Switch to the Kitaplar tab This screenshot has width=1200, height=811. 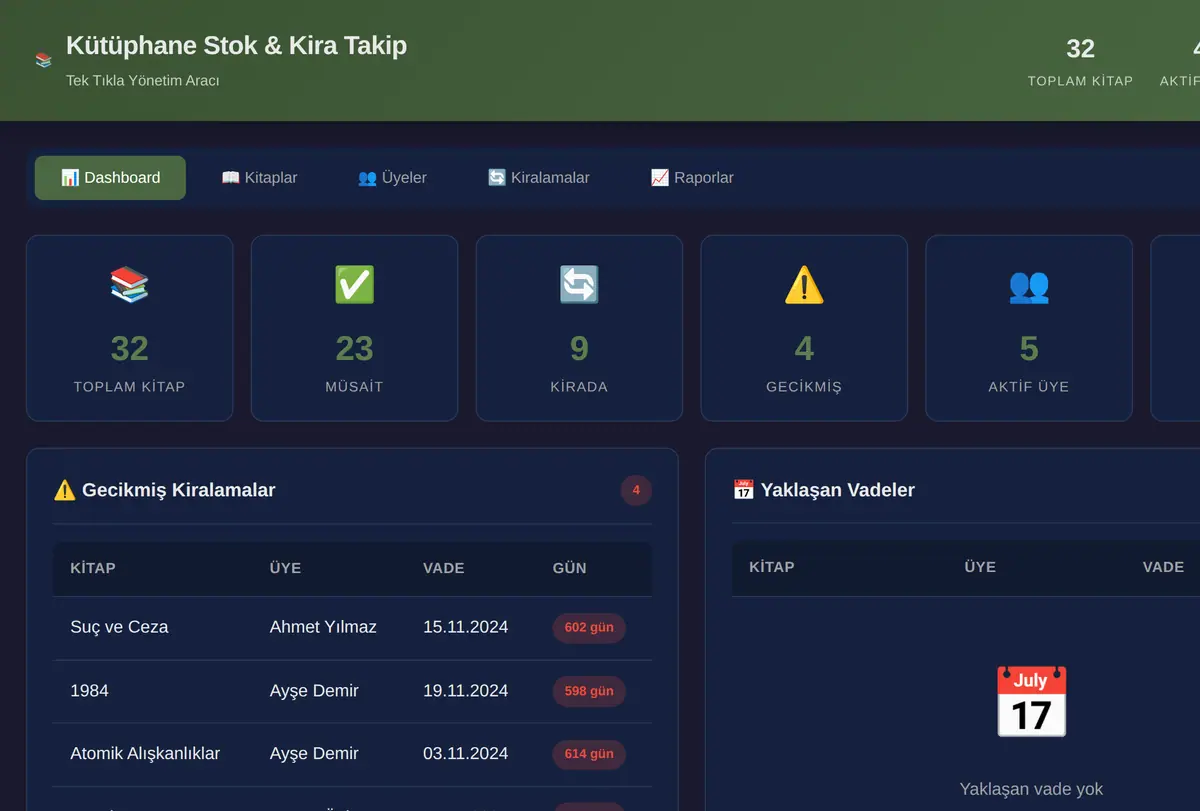click(259, 178)
